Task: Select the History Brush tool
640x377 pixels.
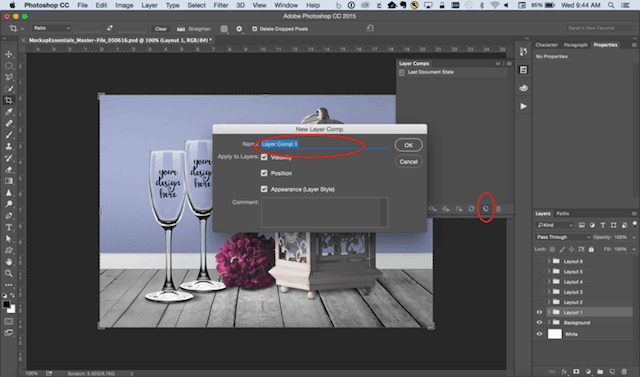Action: 9,158
